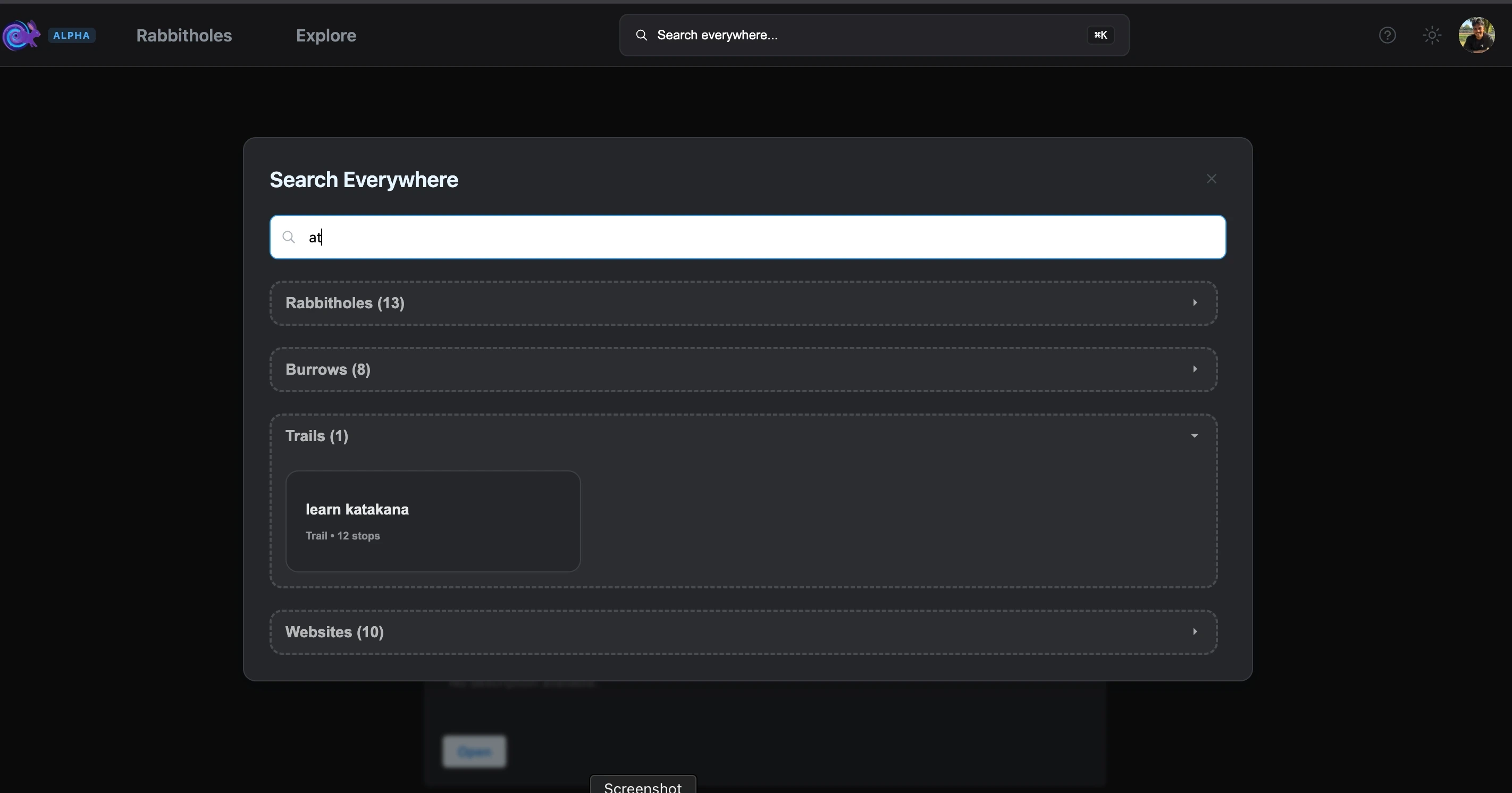This screenshot has height=793, width=1512.
Task: Click magnifier icon in top search bar
Action: [x=642, y=35]
